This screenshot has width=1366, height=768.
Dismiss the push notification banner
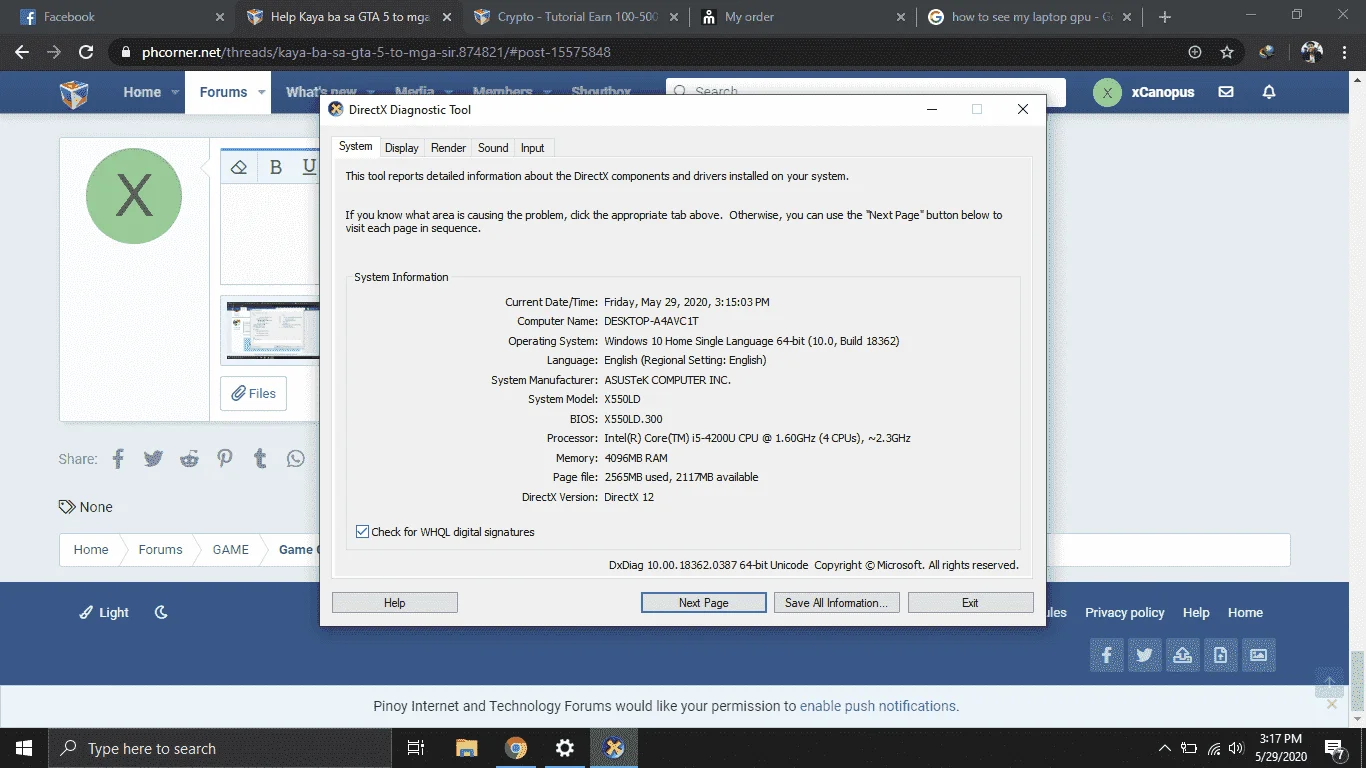click(x=1331, y=704)
